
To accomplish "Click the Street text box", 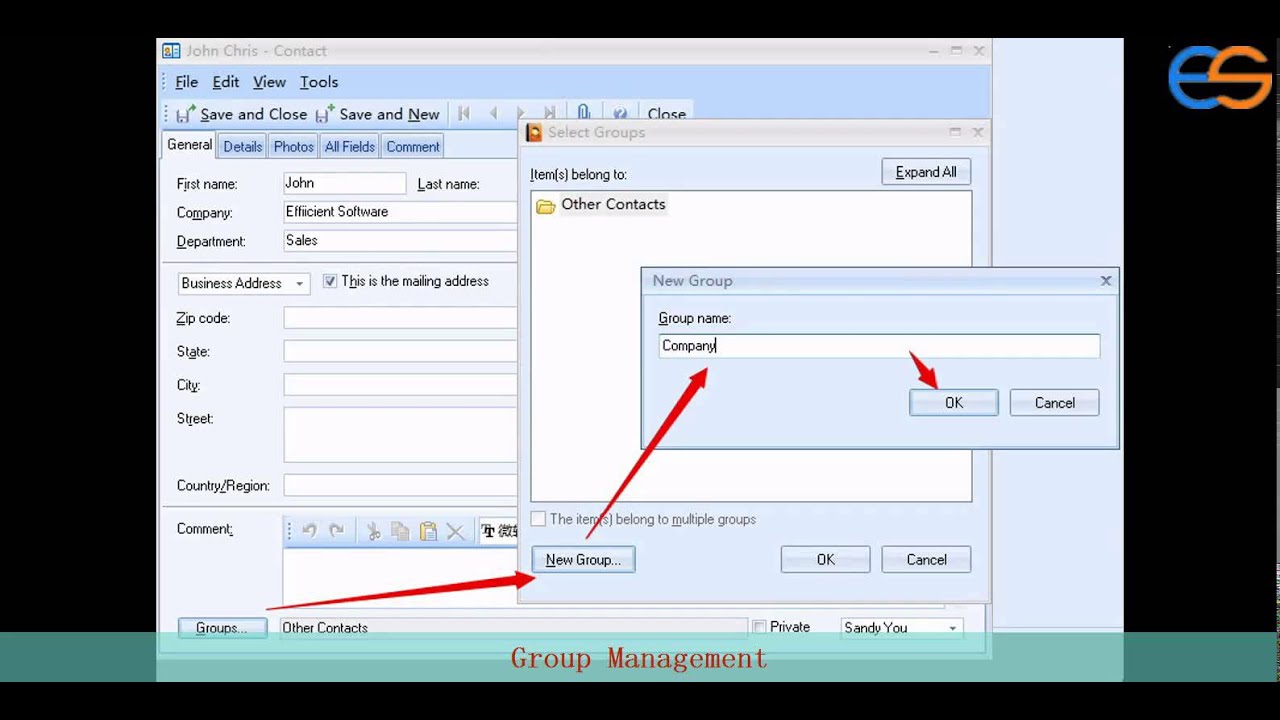I will pyautogui.click(x=401, y=434).
